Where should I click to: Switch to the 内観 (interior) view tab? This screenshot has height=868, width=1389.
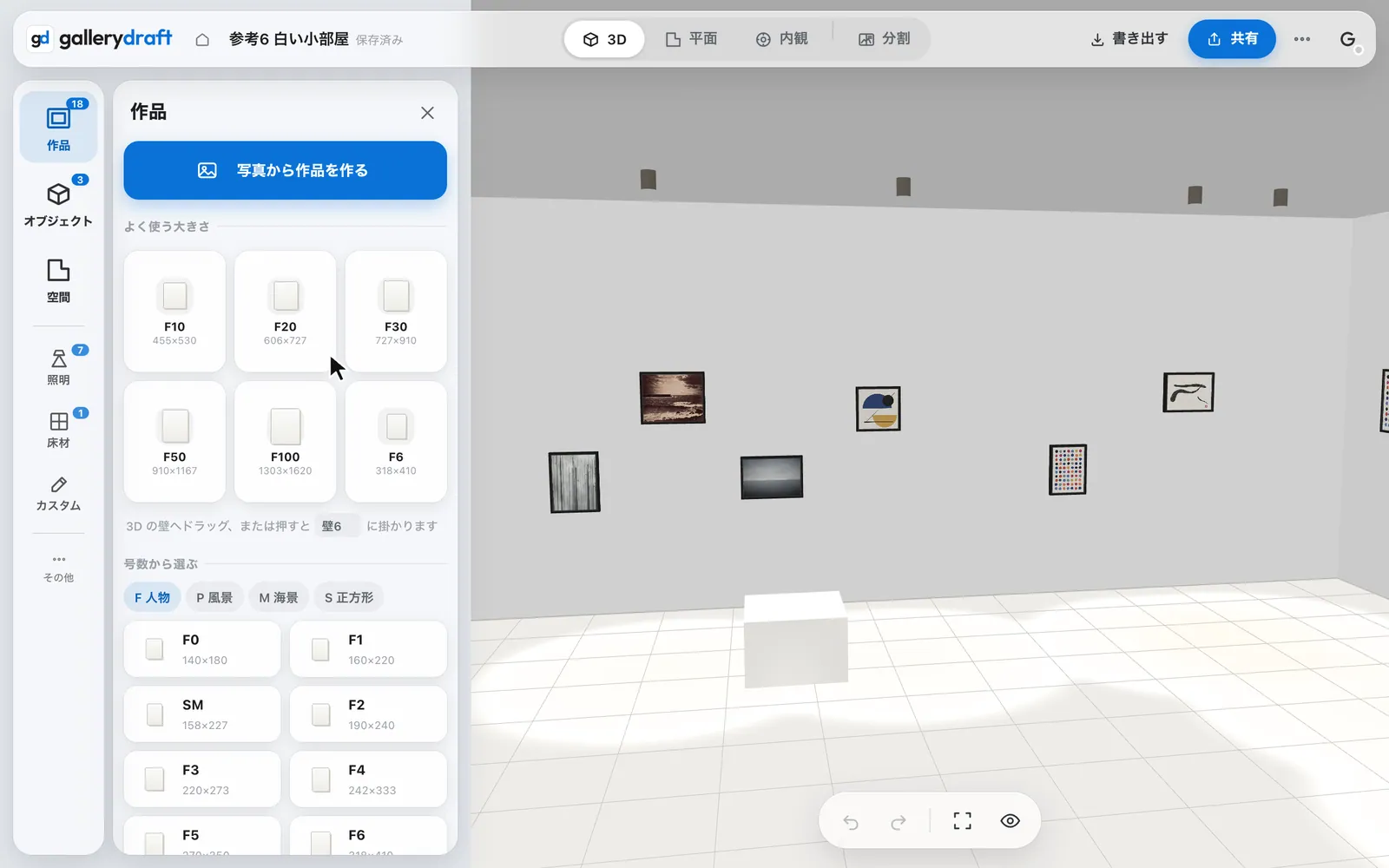782,39
